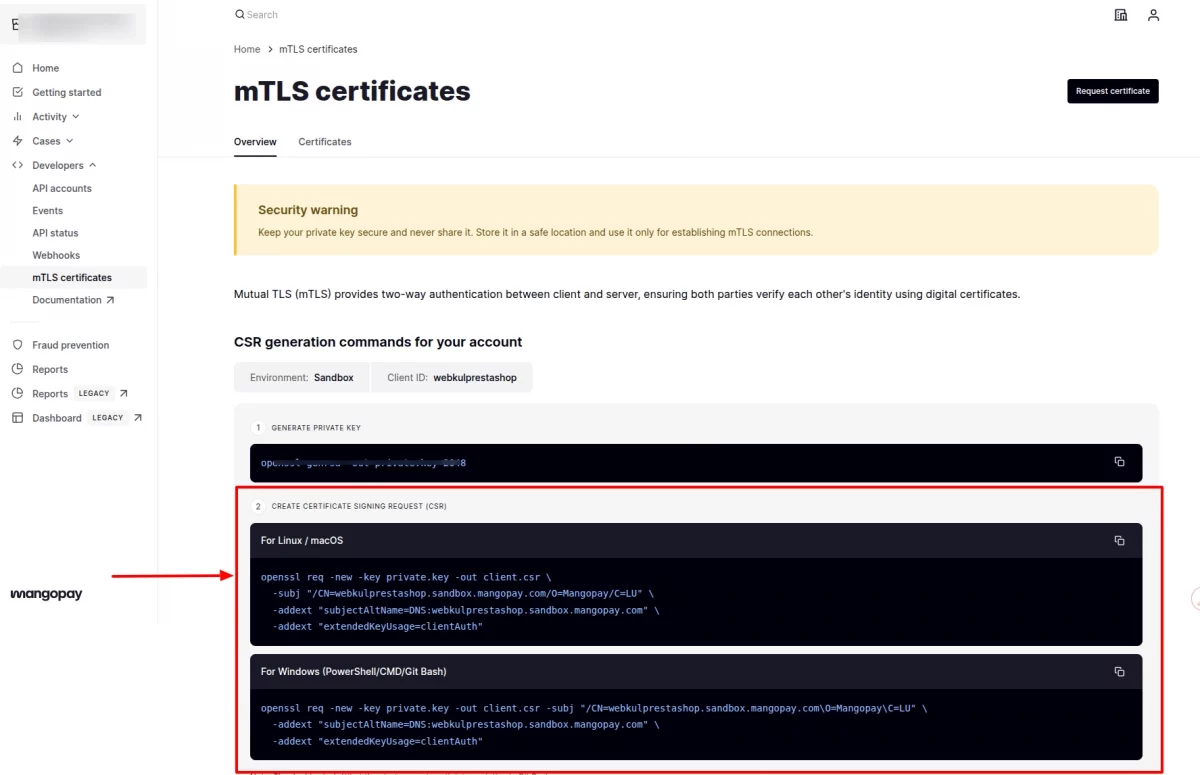The width and height of the screenshot is (1200, 775).
Task: Collapse the Developers menu chevron
Action: pos(93,165)
